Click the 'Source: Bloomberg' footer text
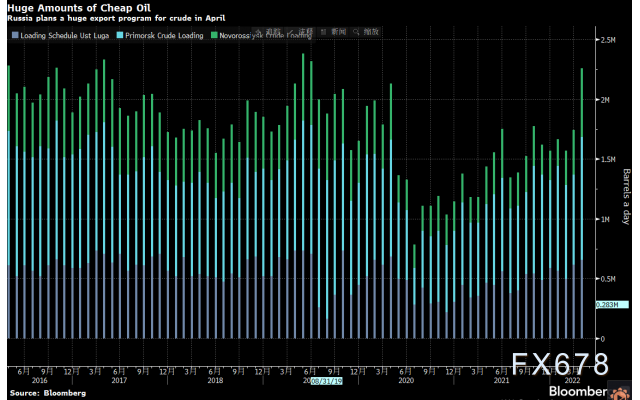 pos(48,393)
